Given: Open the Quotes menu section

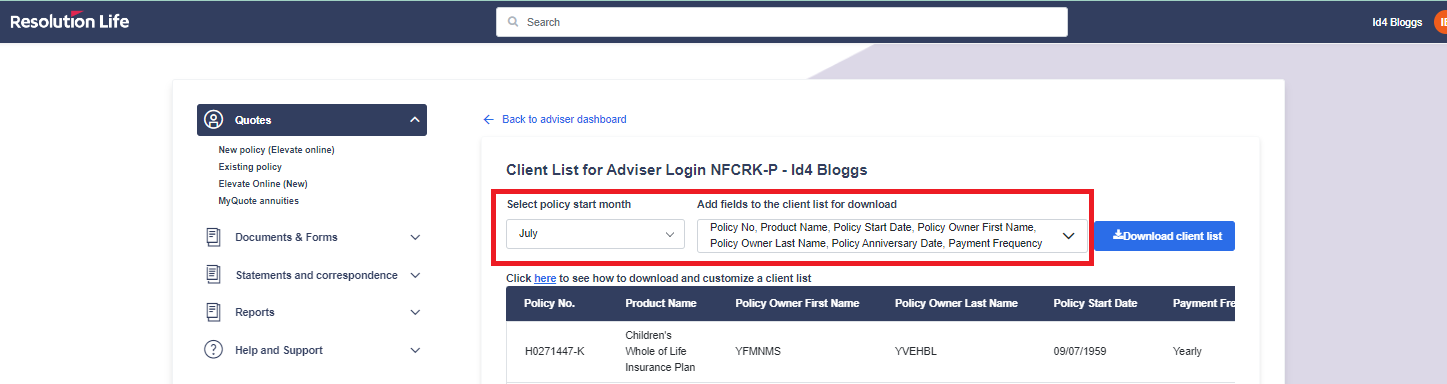Looking at the screenshot, I should (x=312, y=120).
